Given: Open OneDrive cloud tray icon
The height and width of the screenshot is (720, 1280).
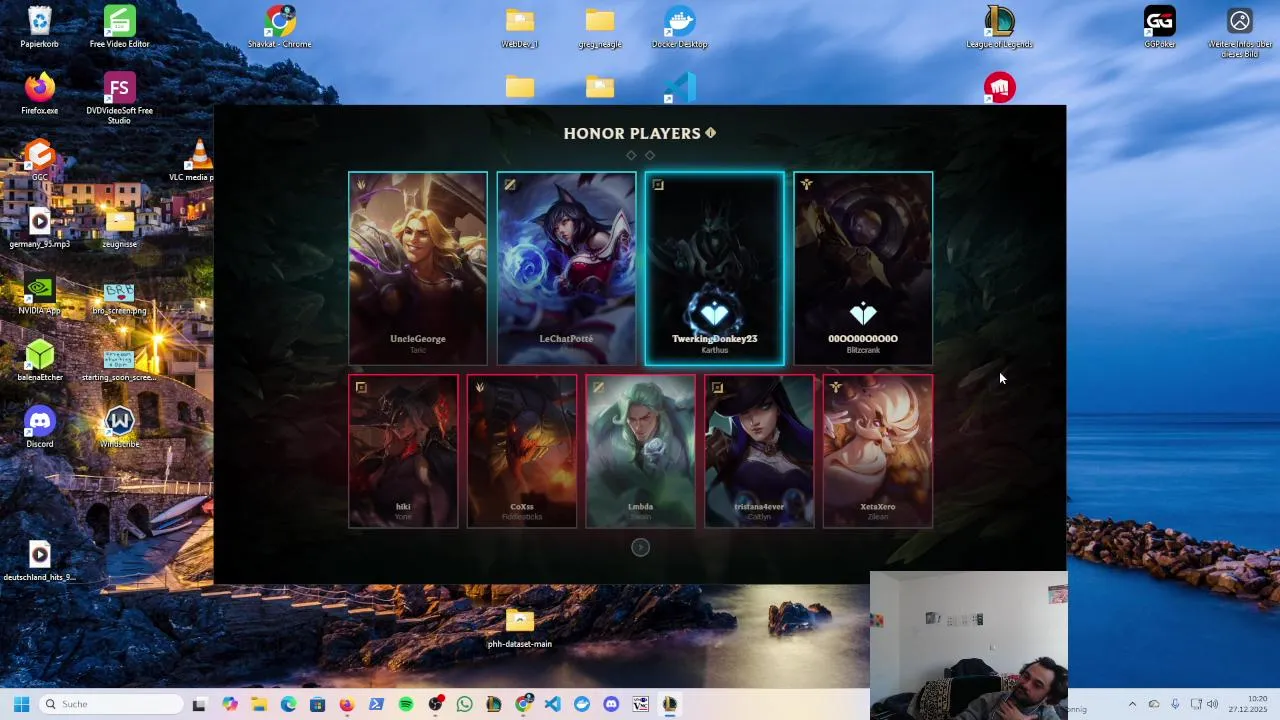Looking at the screenshot, I should [x=1153, y=704].
